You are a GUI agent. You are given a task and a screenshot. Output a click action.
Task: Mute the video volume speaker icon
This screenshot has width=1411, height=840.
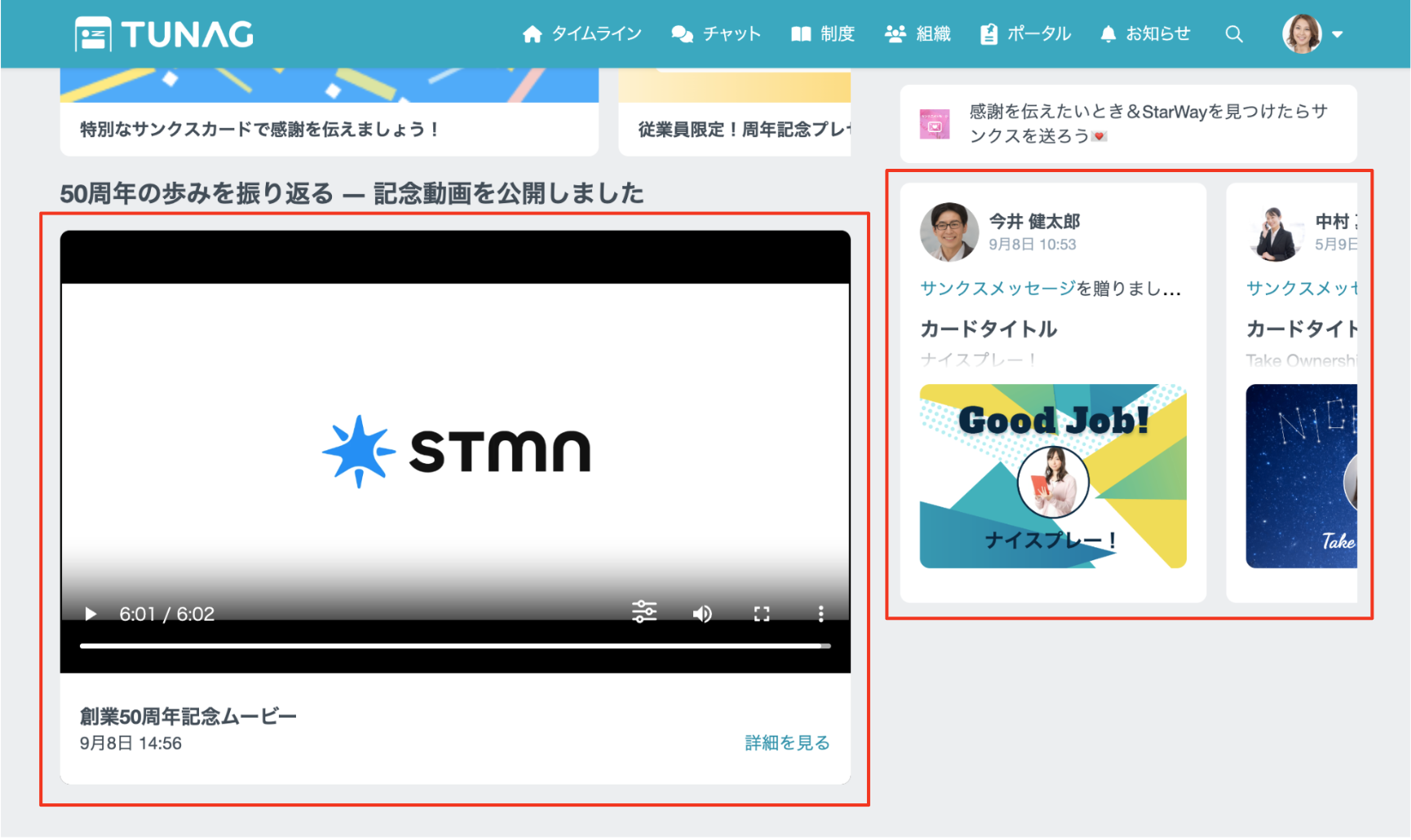click(701, 614)
